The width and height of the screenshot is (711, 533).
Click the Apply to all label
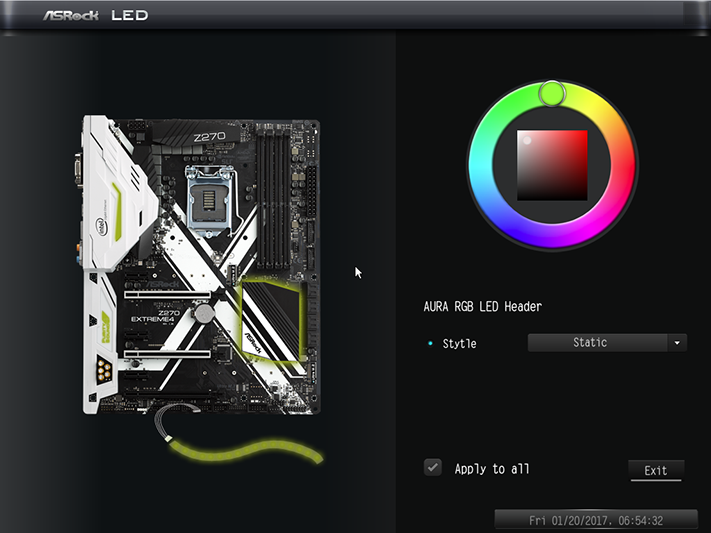[x=492, y=469]
